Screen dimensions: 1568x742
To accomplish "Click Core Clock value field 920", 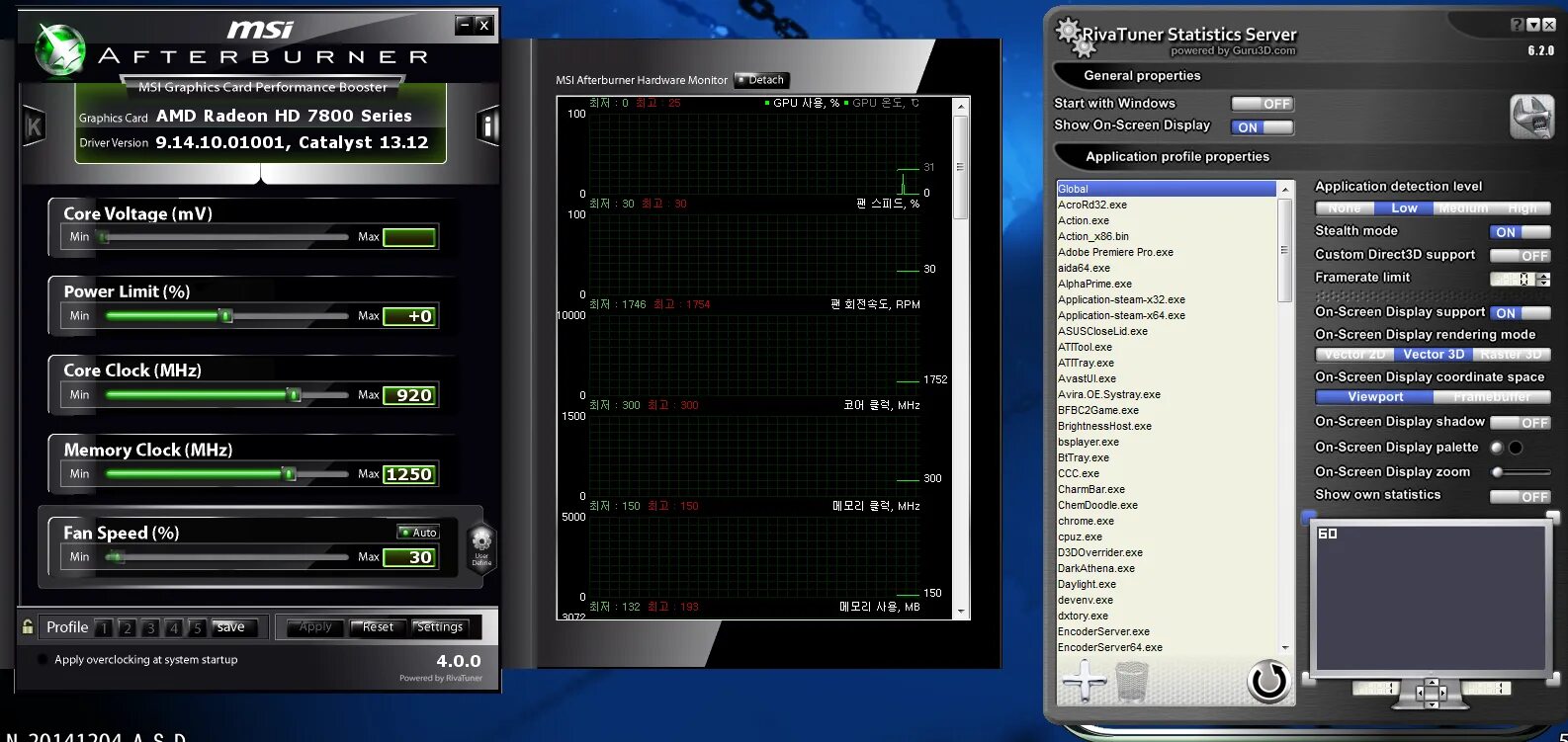I will (409, 395).
